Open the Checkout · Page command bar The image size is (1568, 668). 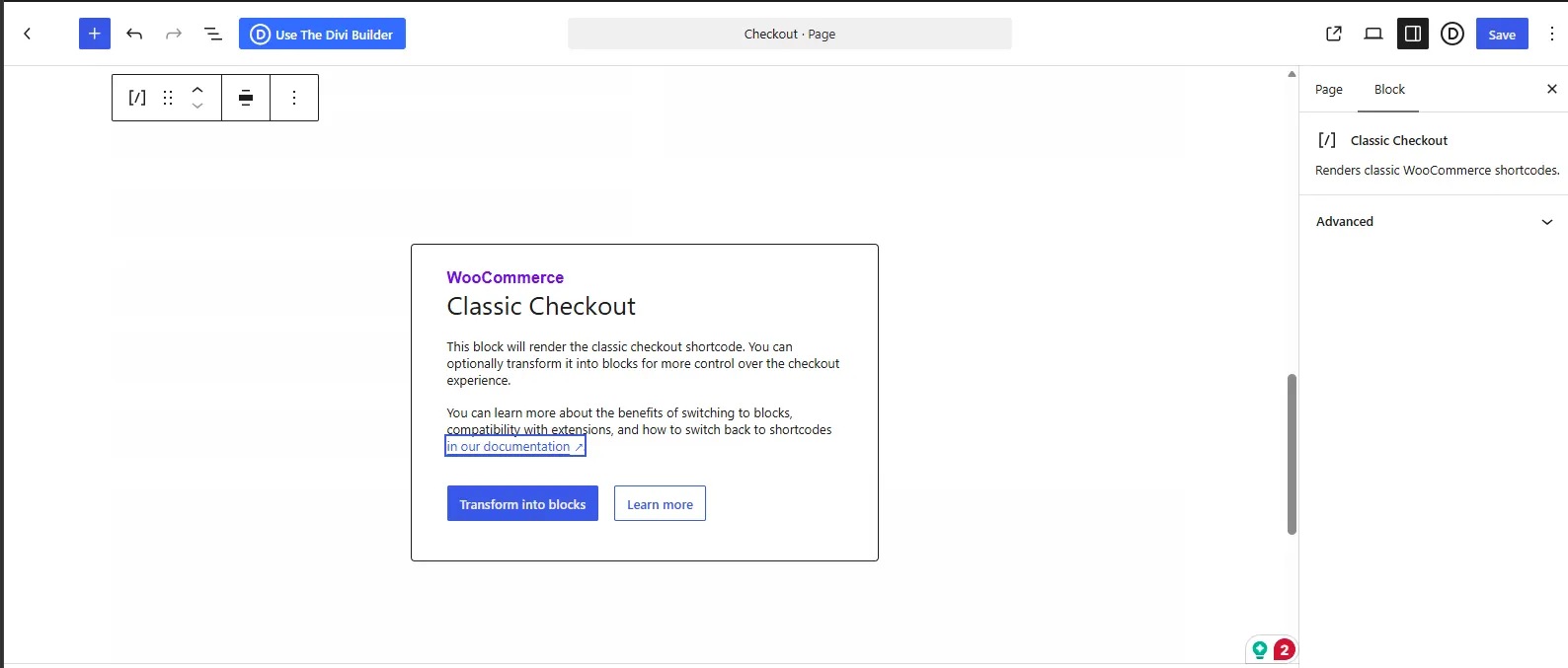[790, 34]
